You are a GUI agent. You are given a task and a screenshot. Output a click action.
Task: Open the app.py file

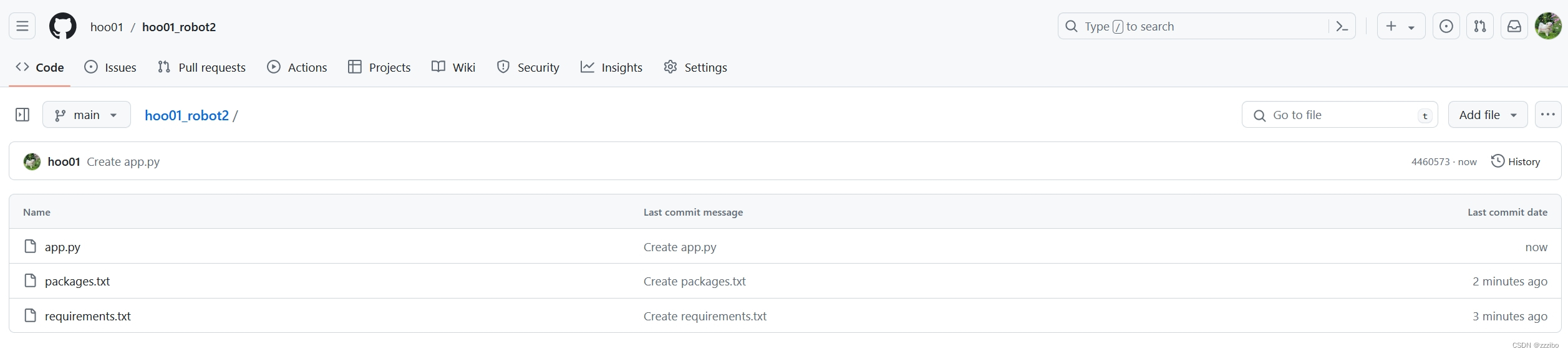(x=62, y=247)
